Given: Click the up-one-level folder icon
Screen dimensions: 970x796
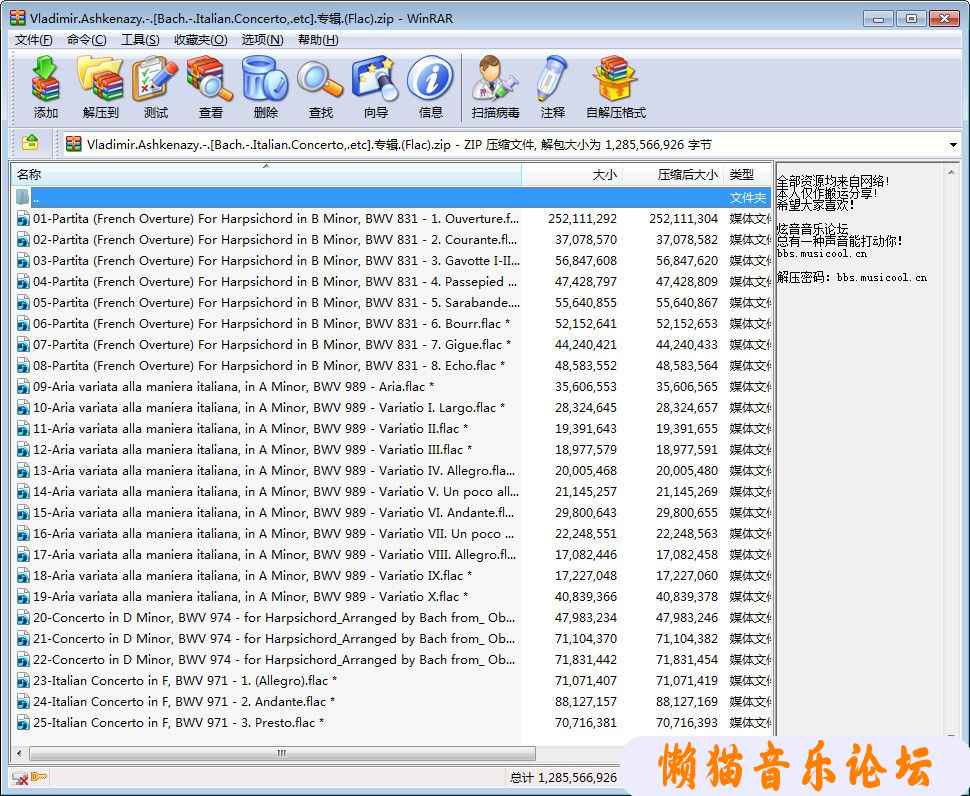Looking at the screenshot, I should pyautogui.click(x=30, y=144).
